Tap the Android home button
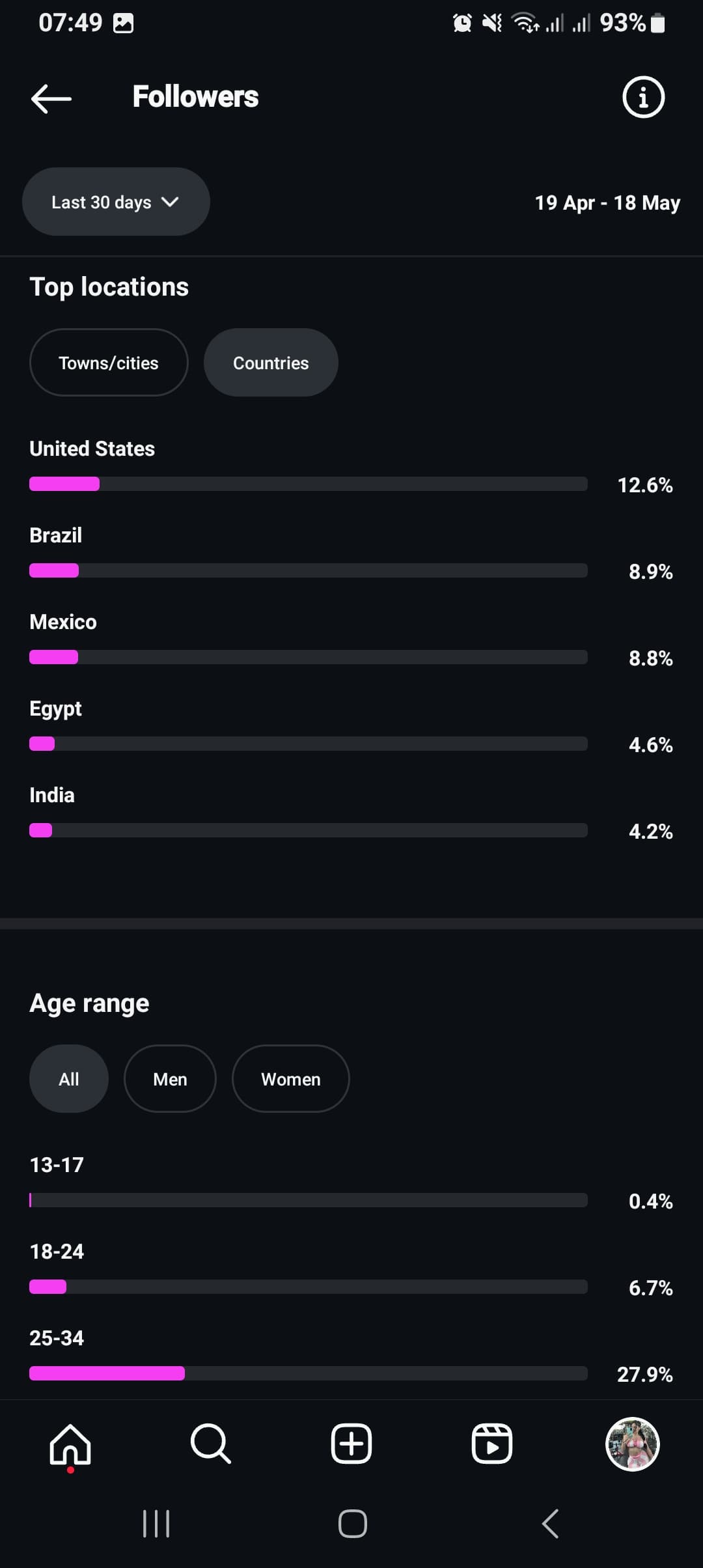Image resolution: width=703 pixels, height=1568 pixels. [352, 1524]
